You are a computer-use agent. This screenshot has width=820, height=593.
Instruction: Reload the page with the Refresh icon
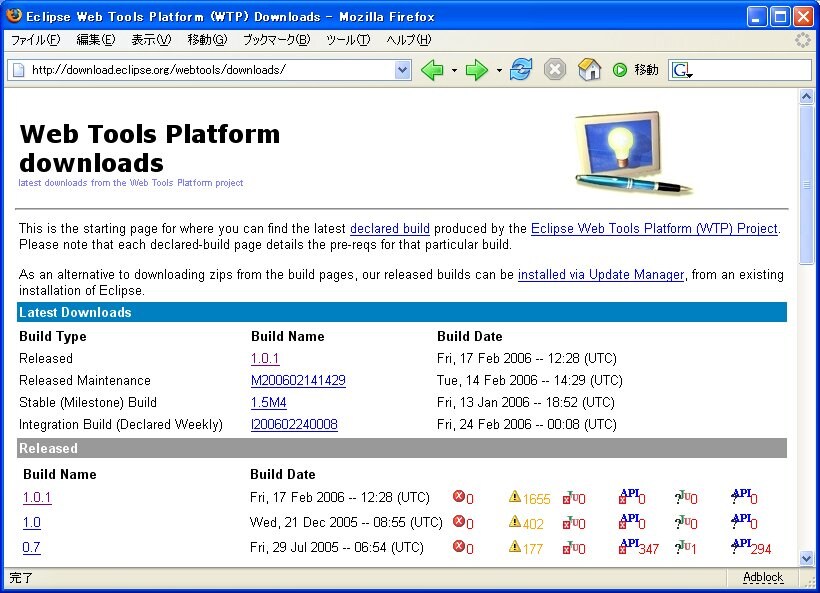521,69
